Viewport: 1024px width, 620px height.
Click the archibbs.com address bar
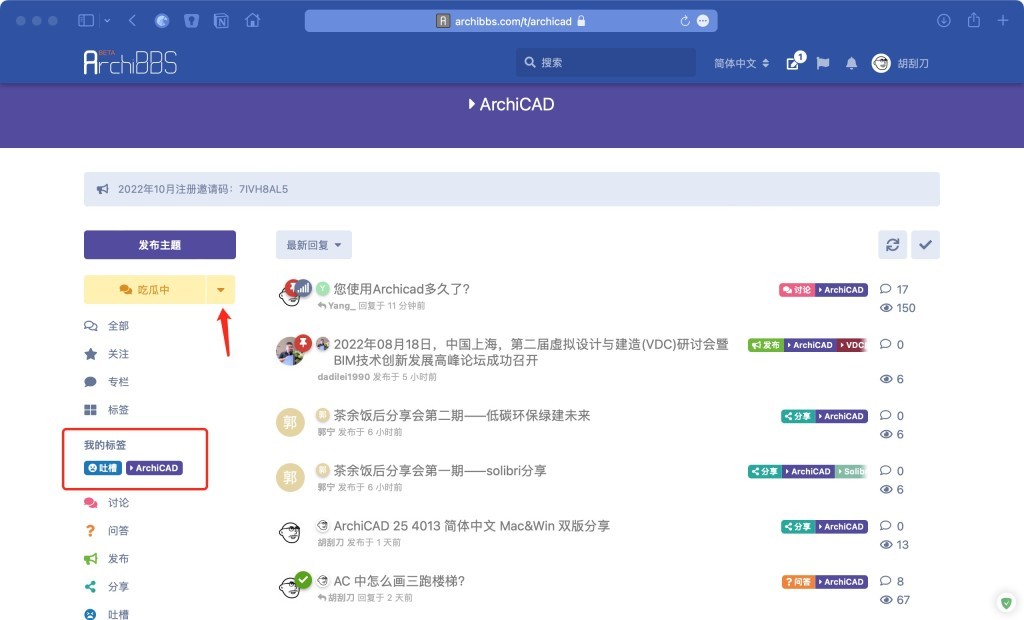(511, 21)
